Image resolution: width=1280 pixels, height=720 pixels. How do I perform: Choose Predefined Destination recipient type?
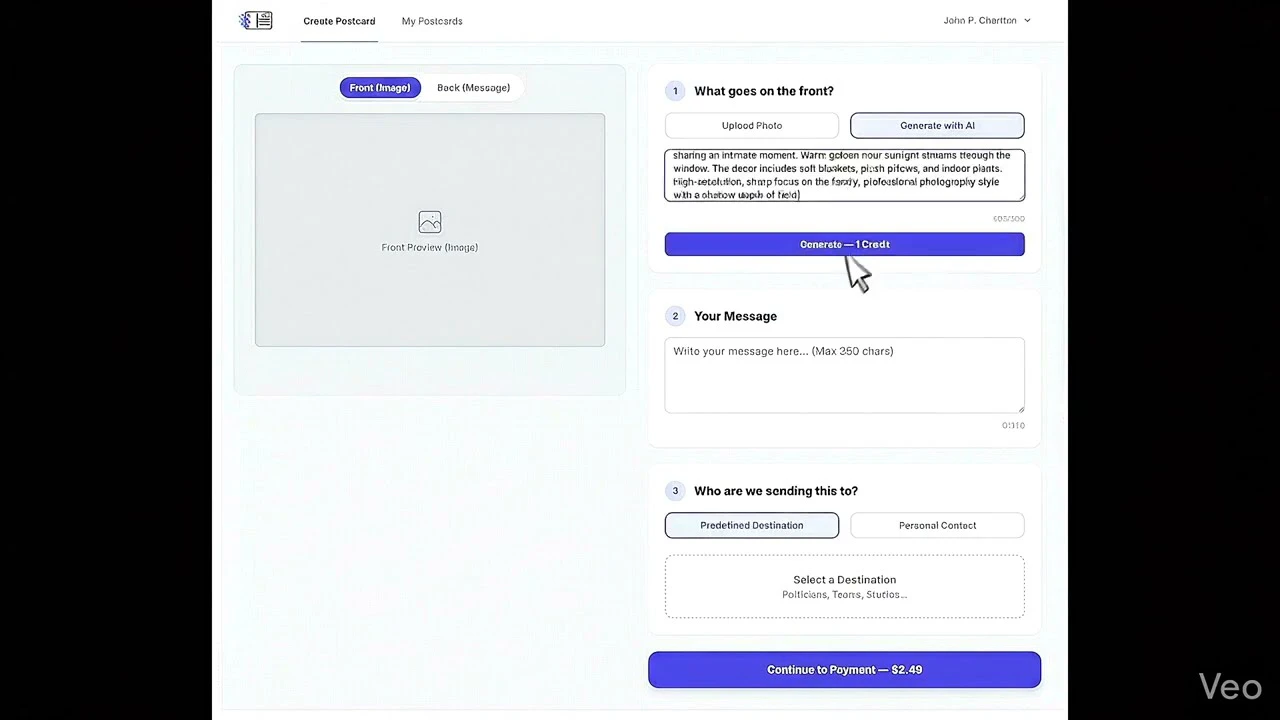(752, 525)
